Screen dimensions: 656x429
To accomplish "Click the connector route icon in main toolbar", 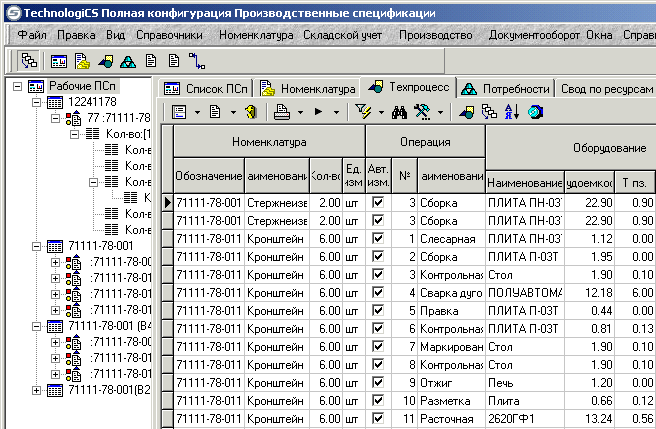I will [194, 60].
